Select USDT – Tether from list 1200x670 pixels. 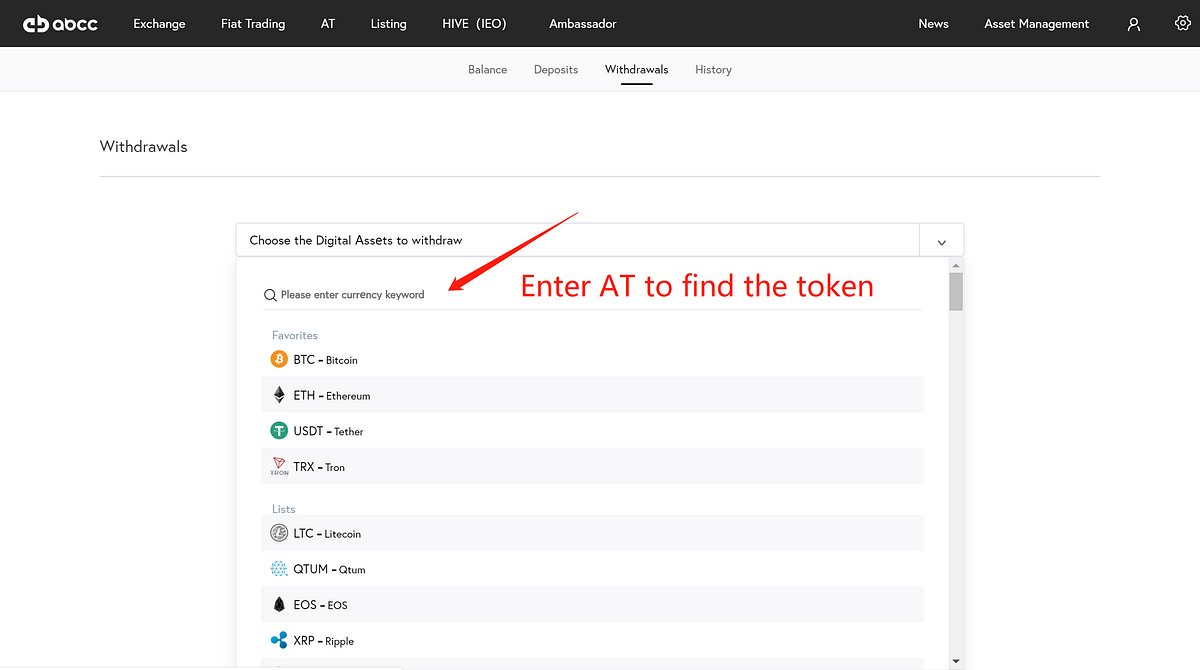(x=592, y=431)
